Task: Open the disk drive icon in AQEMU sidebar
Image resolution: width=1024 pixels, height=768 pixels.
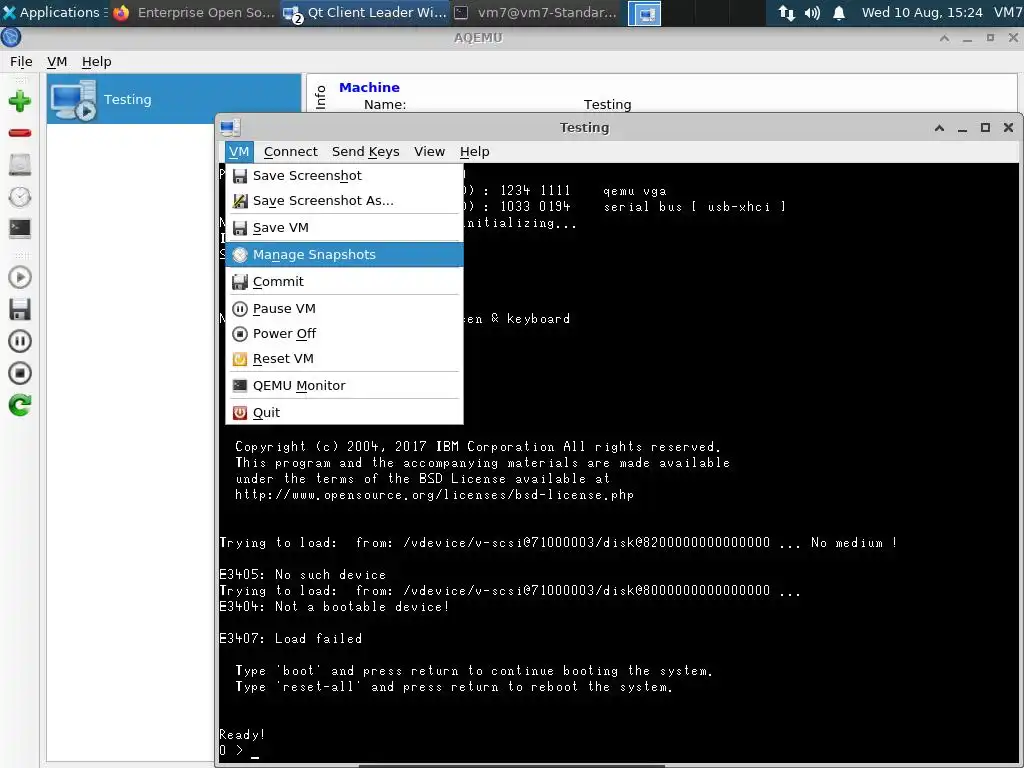Action: coord(20,165)
